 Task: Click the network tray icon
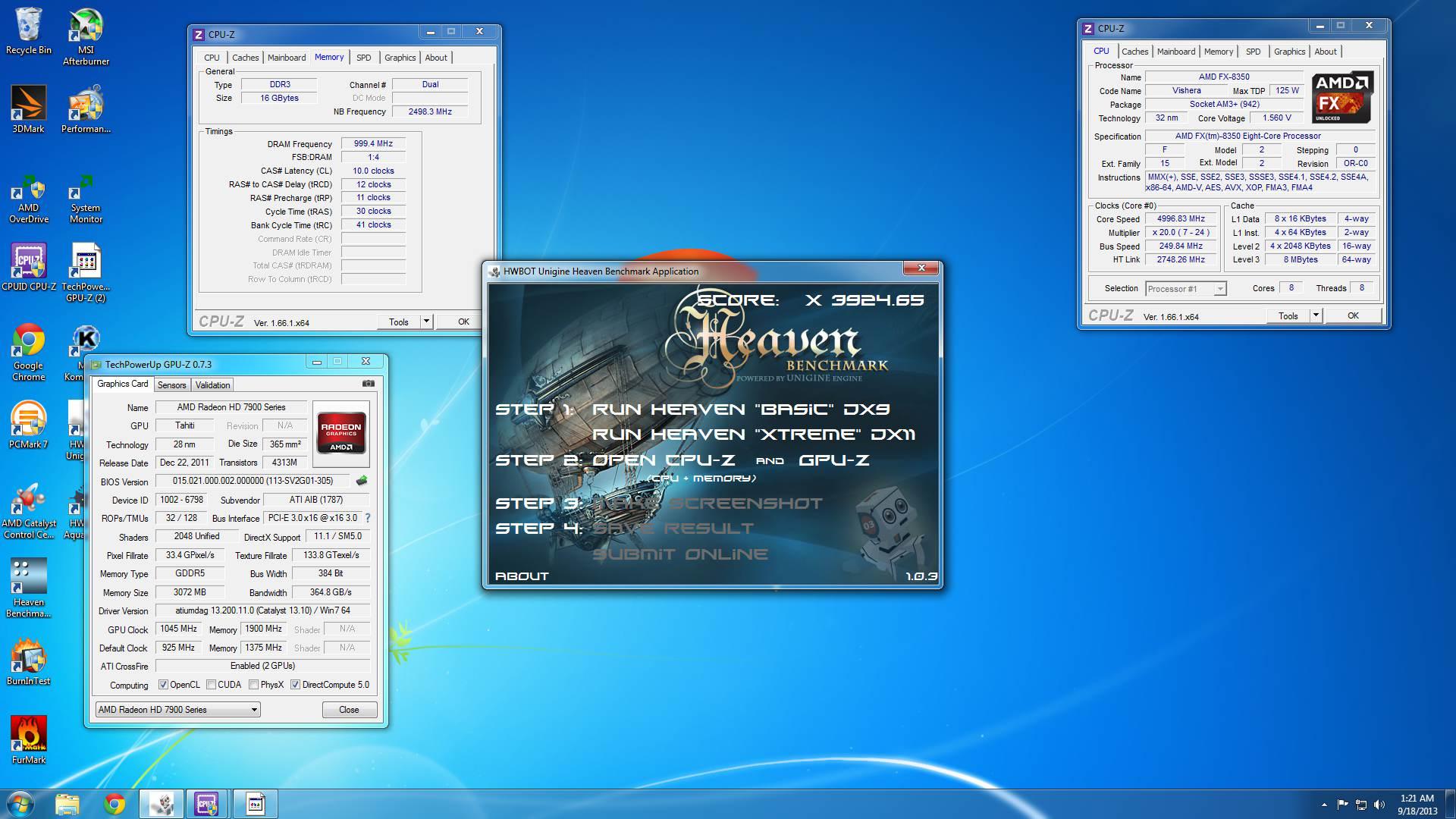[1361, 805]
